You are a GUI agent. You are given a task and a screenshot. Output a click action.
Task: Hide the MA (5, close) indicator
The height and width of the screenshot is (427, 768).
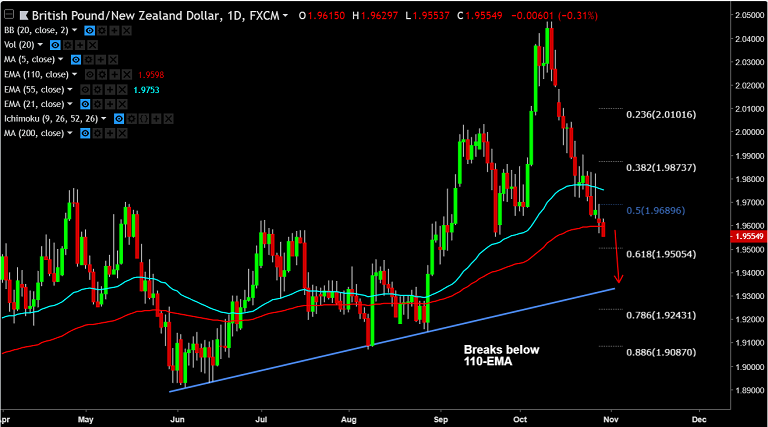coord(76,60)
